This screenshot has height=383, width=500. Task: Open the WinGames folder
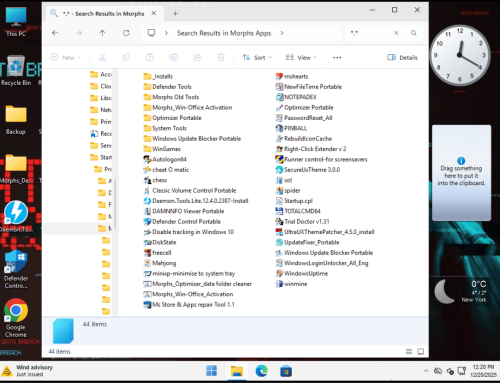pos(162,149)
